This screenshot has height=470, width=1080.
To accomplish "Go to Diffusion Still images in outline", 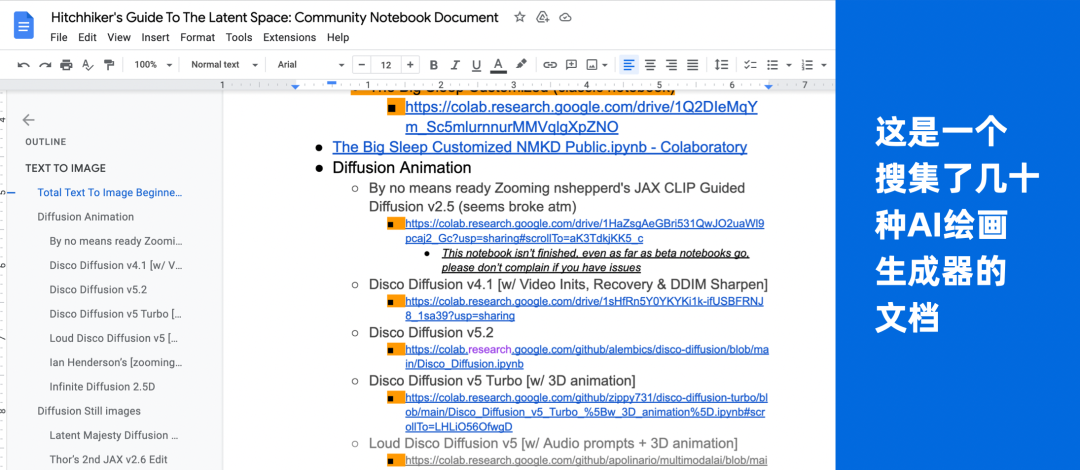I will (x=89, y=411).
